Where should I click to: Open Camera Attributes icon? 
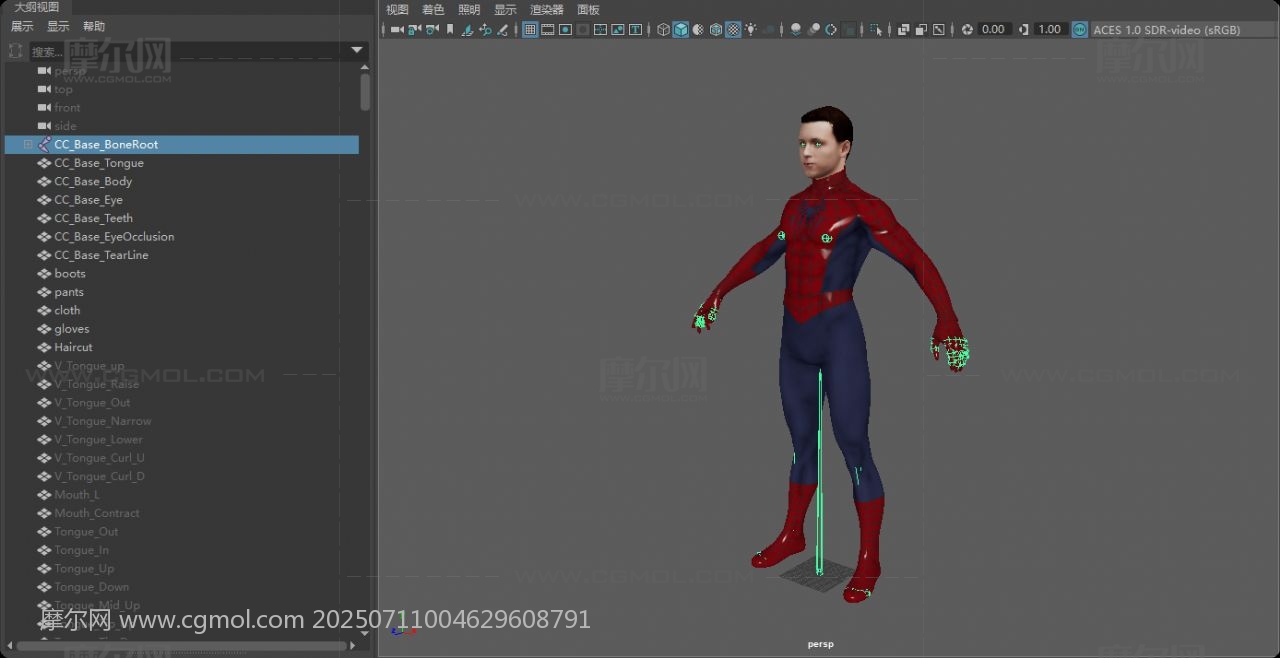(x=432, y=30)
